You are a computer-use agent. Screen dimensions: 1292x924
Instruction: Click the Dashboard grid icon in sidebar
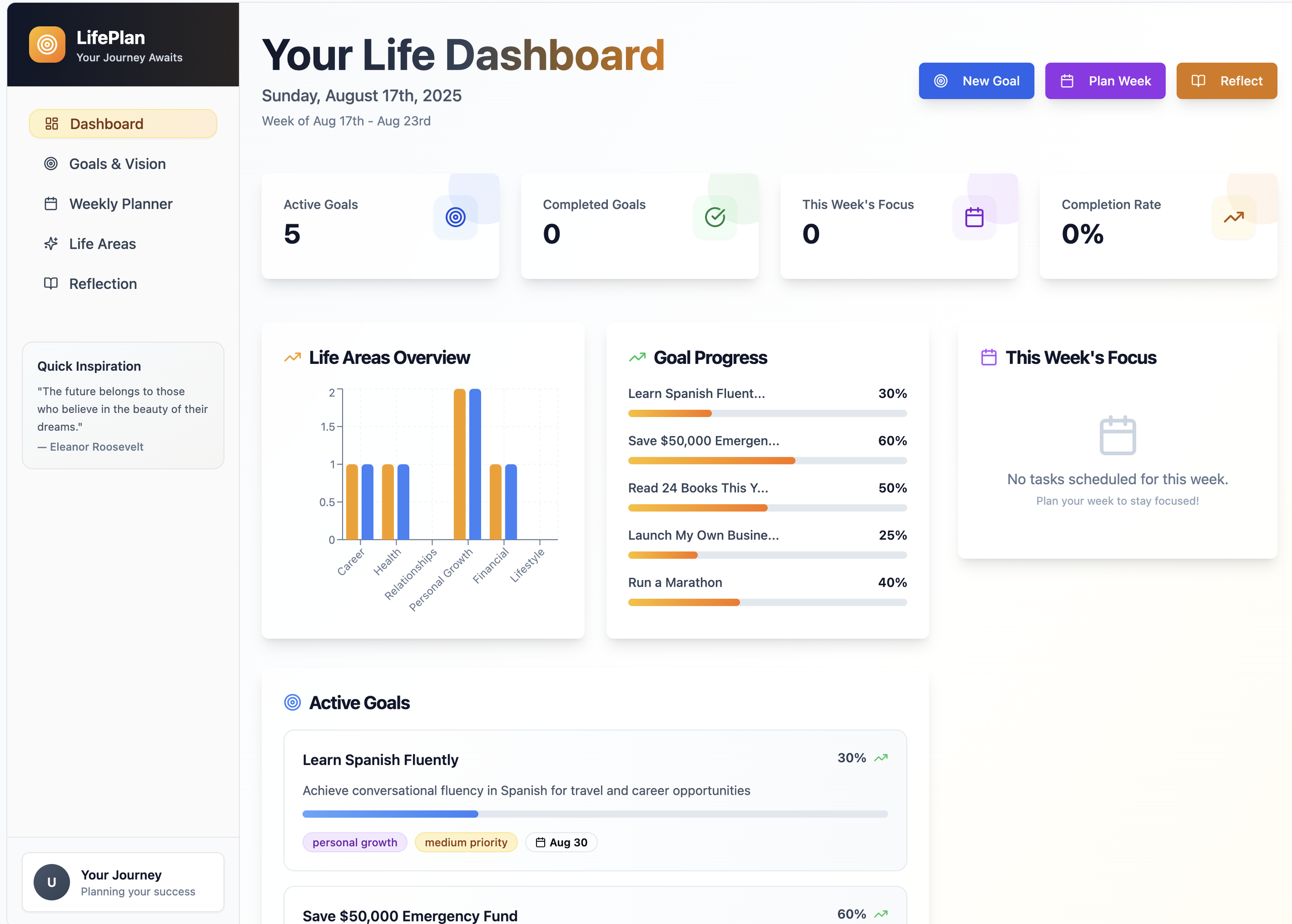(52, 124)
